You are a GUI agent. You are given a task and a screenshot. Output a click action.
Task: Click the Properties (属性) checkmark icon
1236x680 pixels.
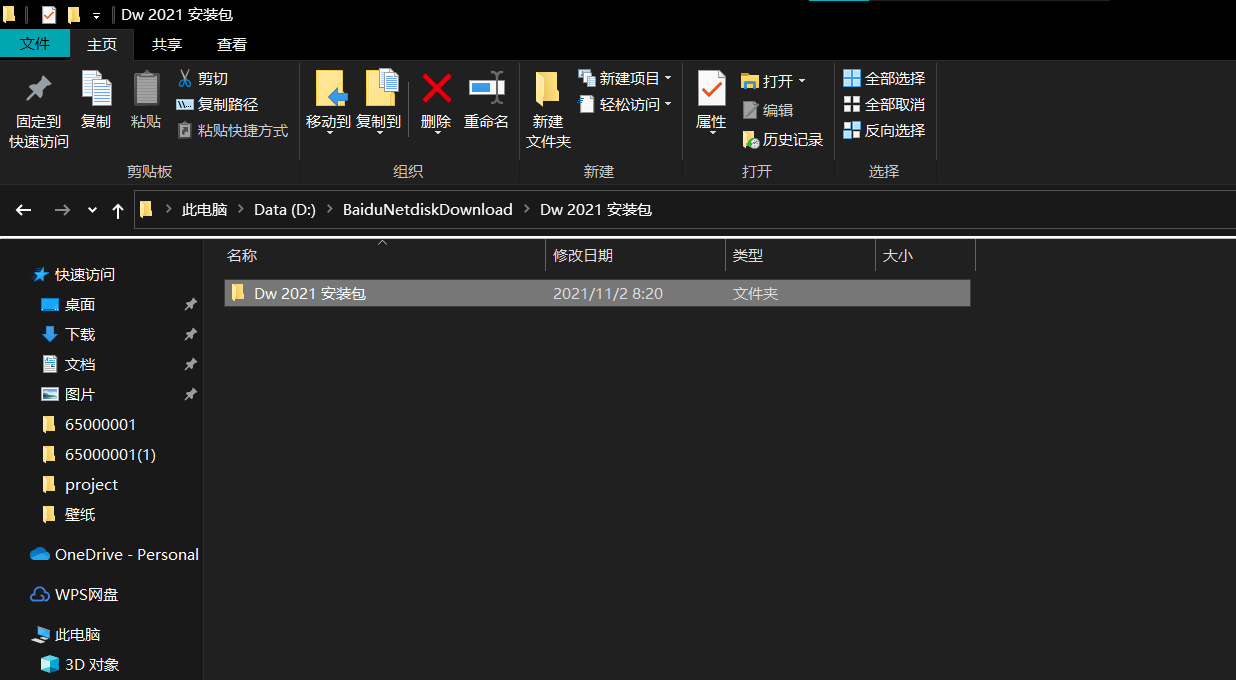711,88
